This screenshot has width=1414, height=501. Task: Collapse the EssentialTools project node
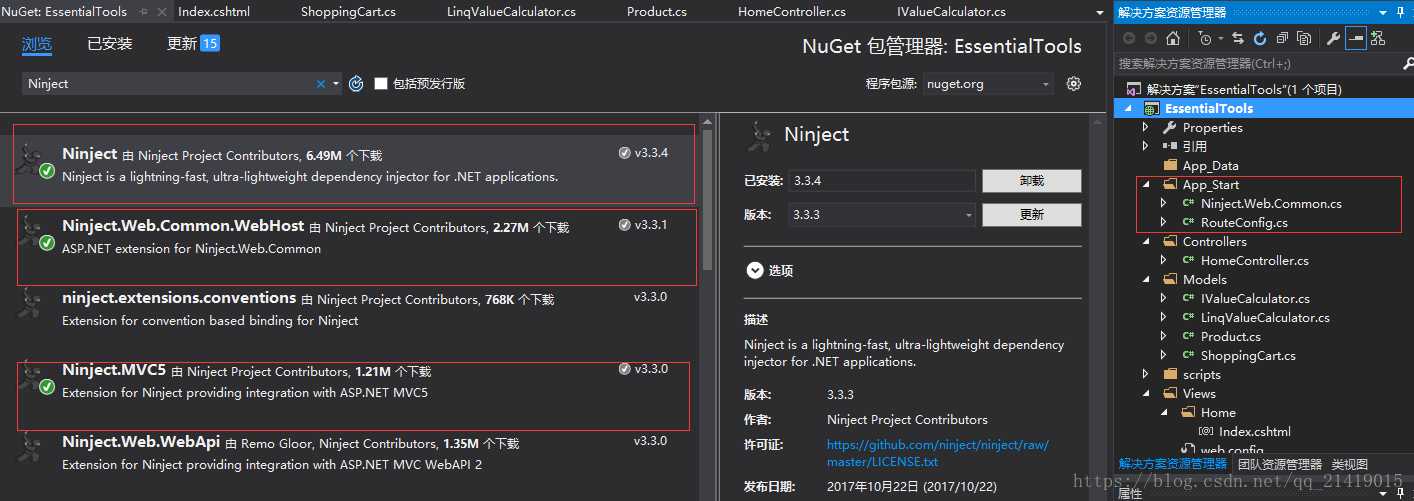[x=1130, y=108]
